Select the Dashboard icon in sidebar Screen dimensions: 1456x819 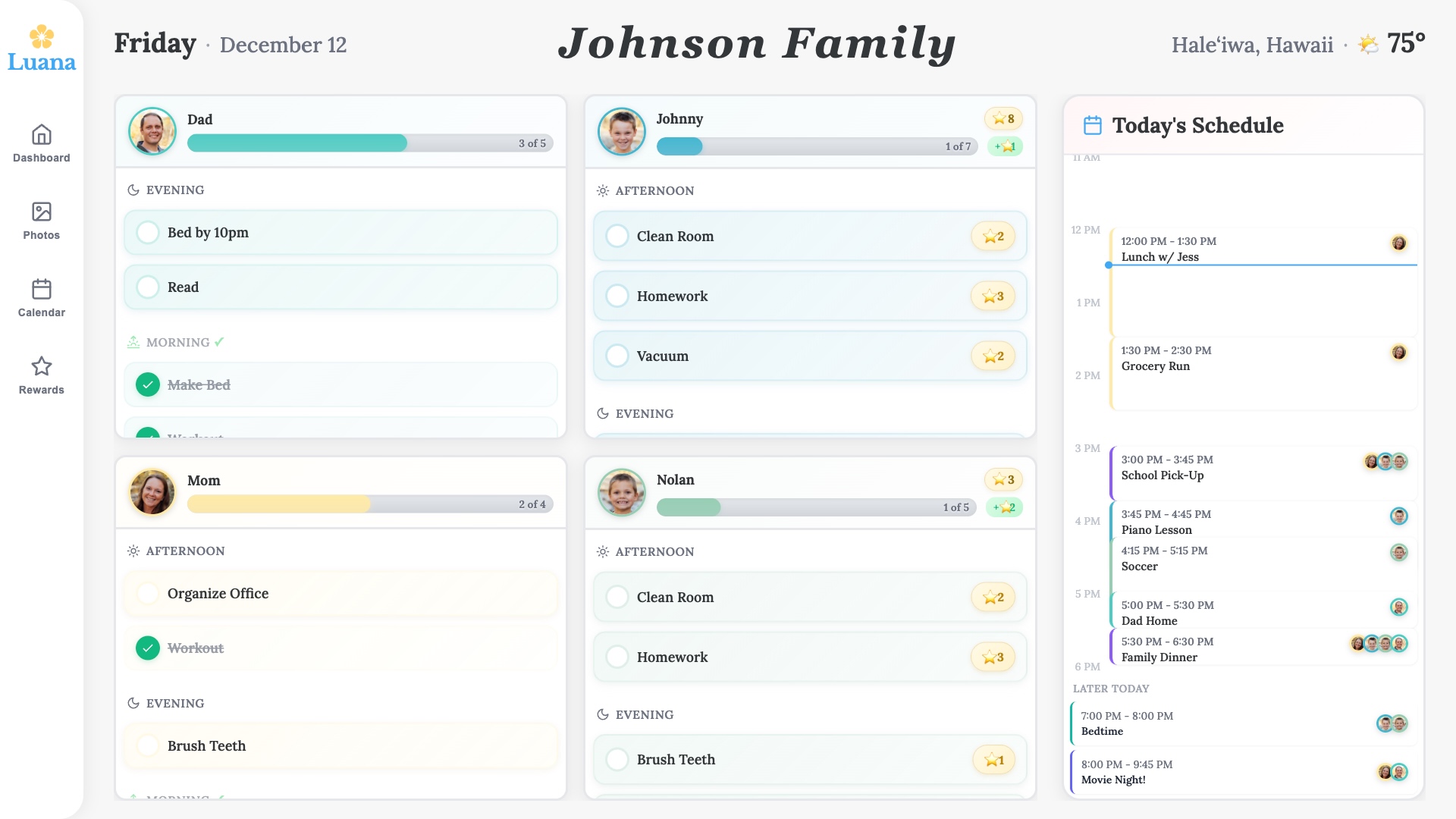click(41, 134)
